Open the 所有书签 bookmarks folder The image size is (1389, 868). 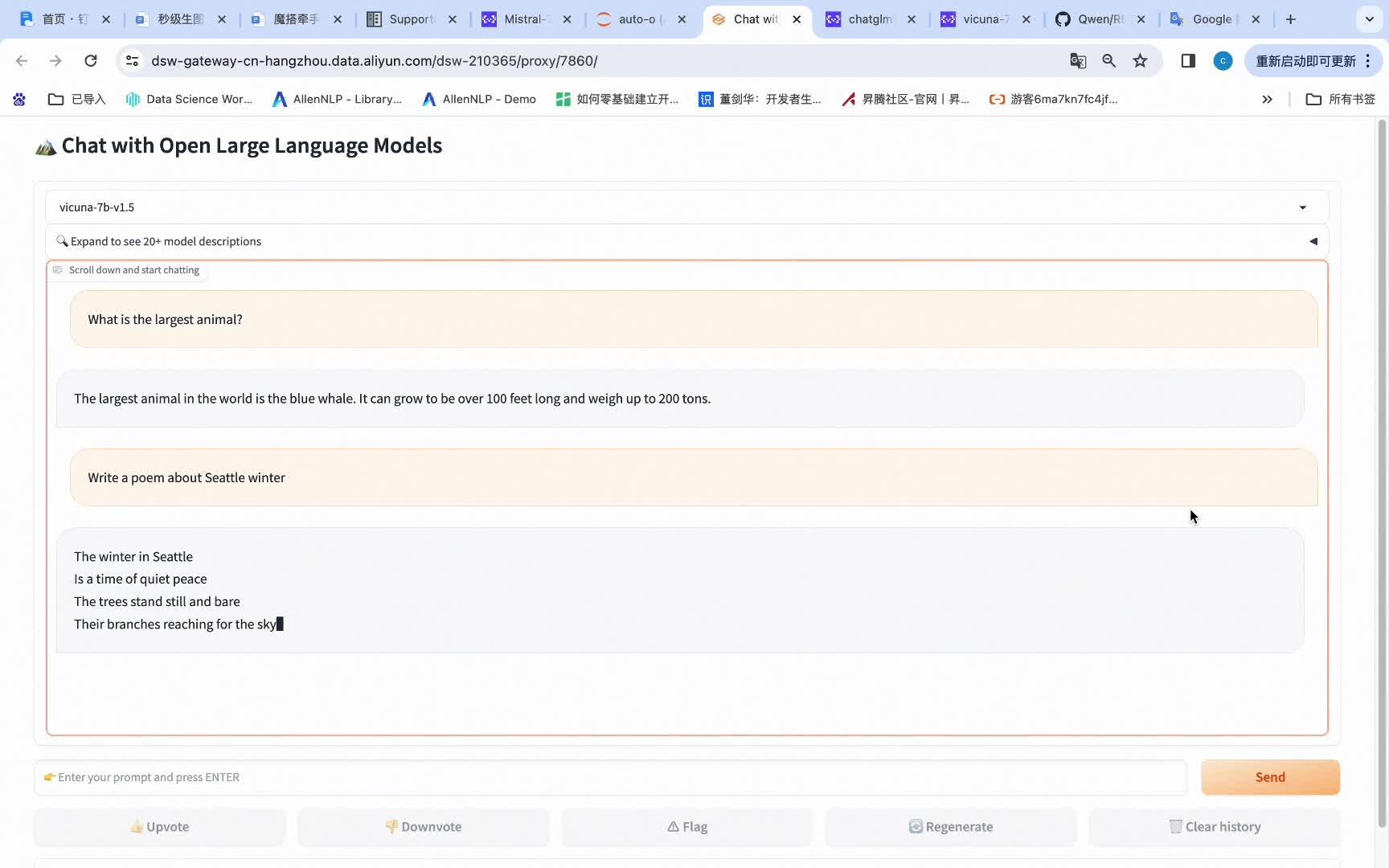click(x=1339, y=99)
